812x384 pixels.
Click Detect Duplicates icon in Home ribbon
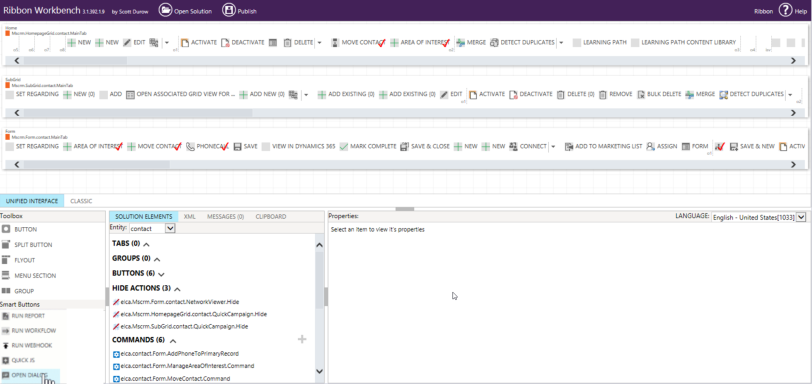(x=494, y=42)
